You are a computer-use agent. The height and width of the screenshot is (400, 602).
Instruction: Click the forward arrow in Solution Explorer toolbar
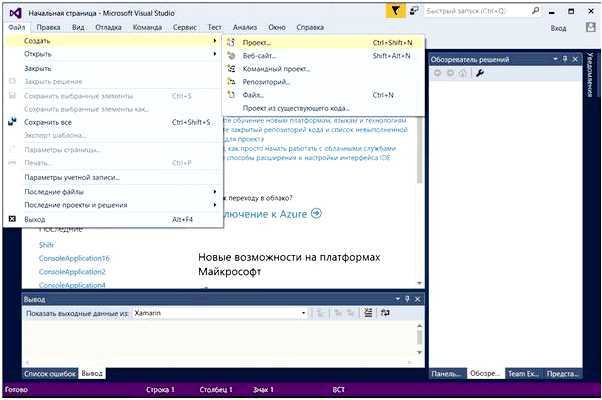pos(450,73)
